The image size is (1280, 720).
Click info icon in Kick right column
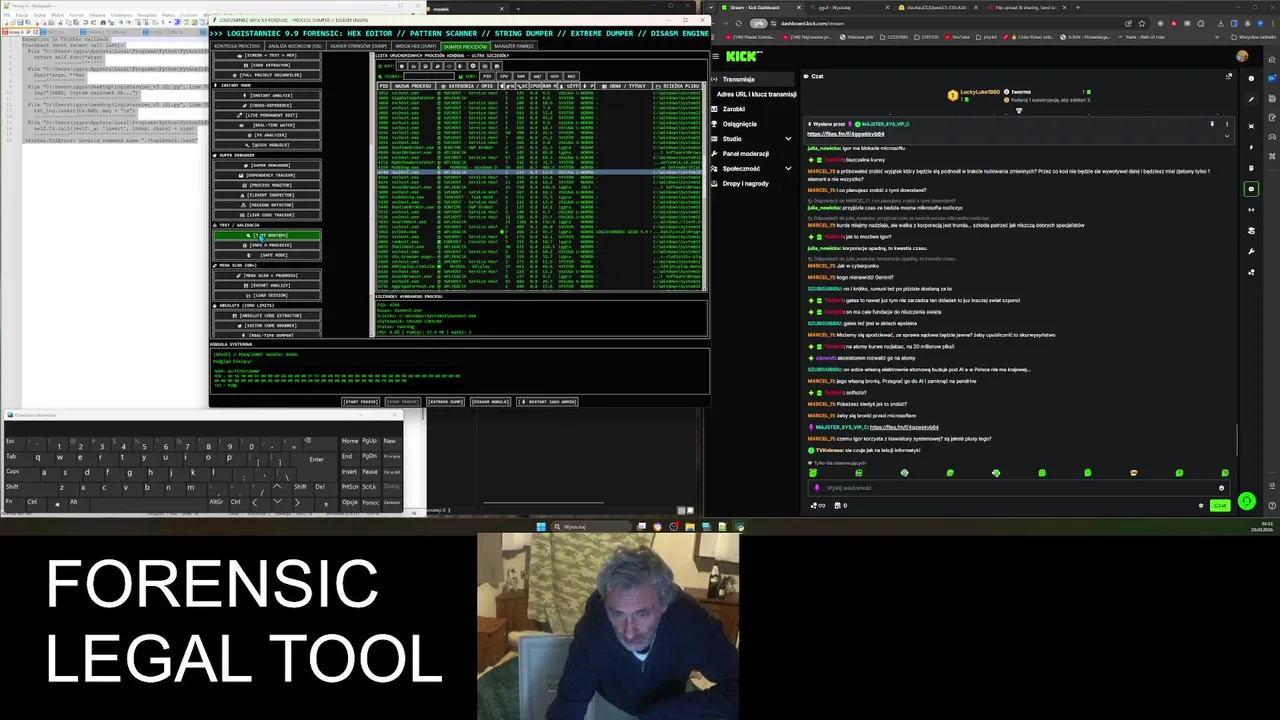[1251, 77]
